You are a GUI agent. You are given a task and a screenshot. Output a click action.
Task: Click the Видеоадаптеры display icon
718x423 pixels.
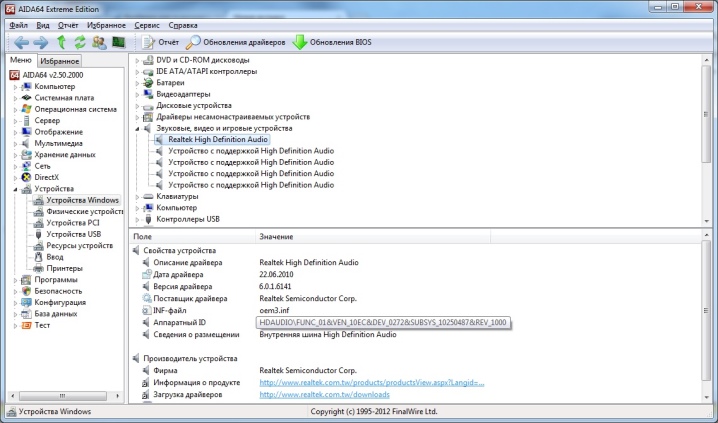click(x=148, y=94)
